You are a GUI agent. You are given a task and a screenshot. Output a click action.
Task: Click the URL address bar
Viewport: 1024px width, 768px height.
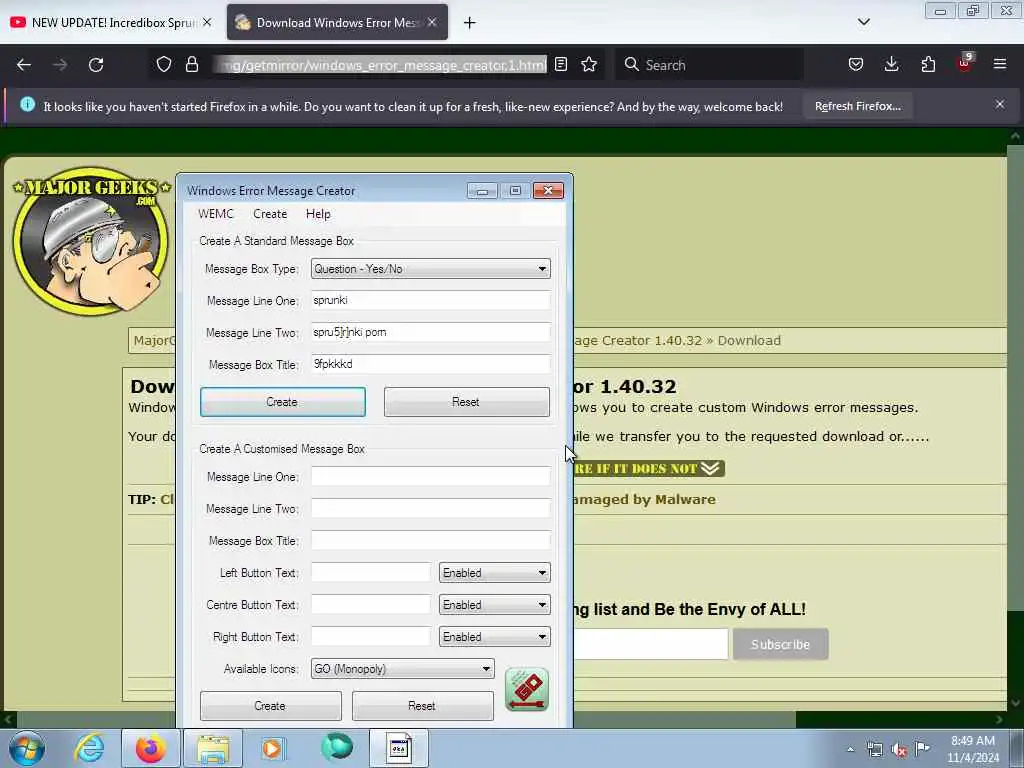coord(381,65)
